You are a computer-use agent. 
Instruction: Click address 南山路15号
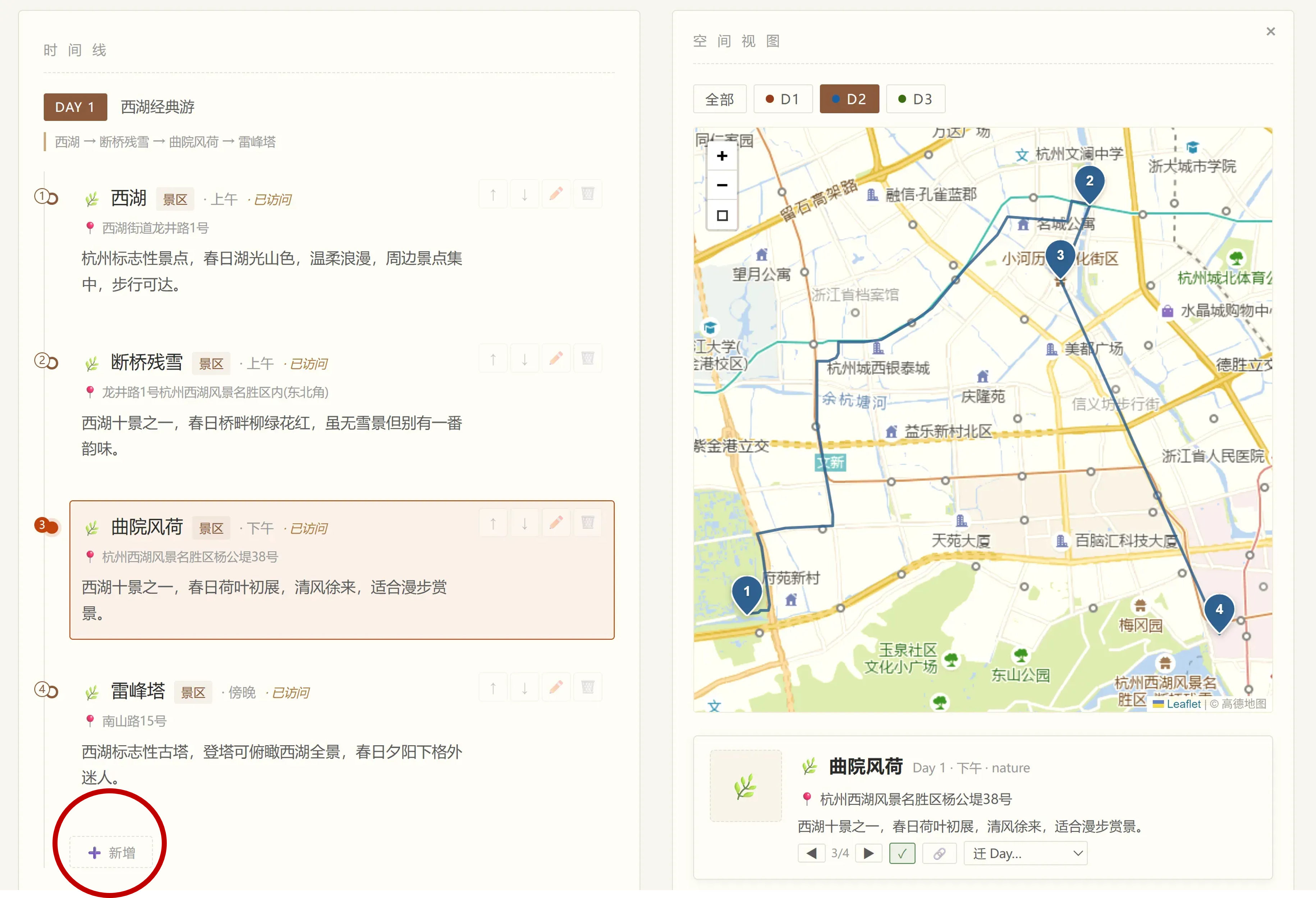(x=134, y=721)
